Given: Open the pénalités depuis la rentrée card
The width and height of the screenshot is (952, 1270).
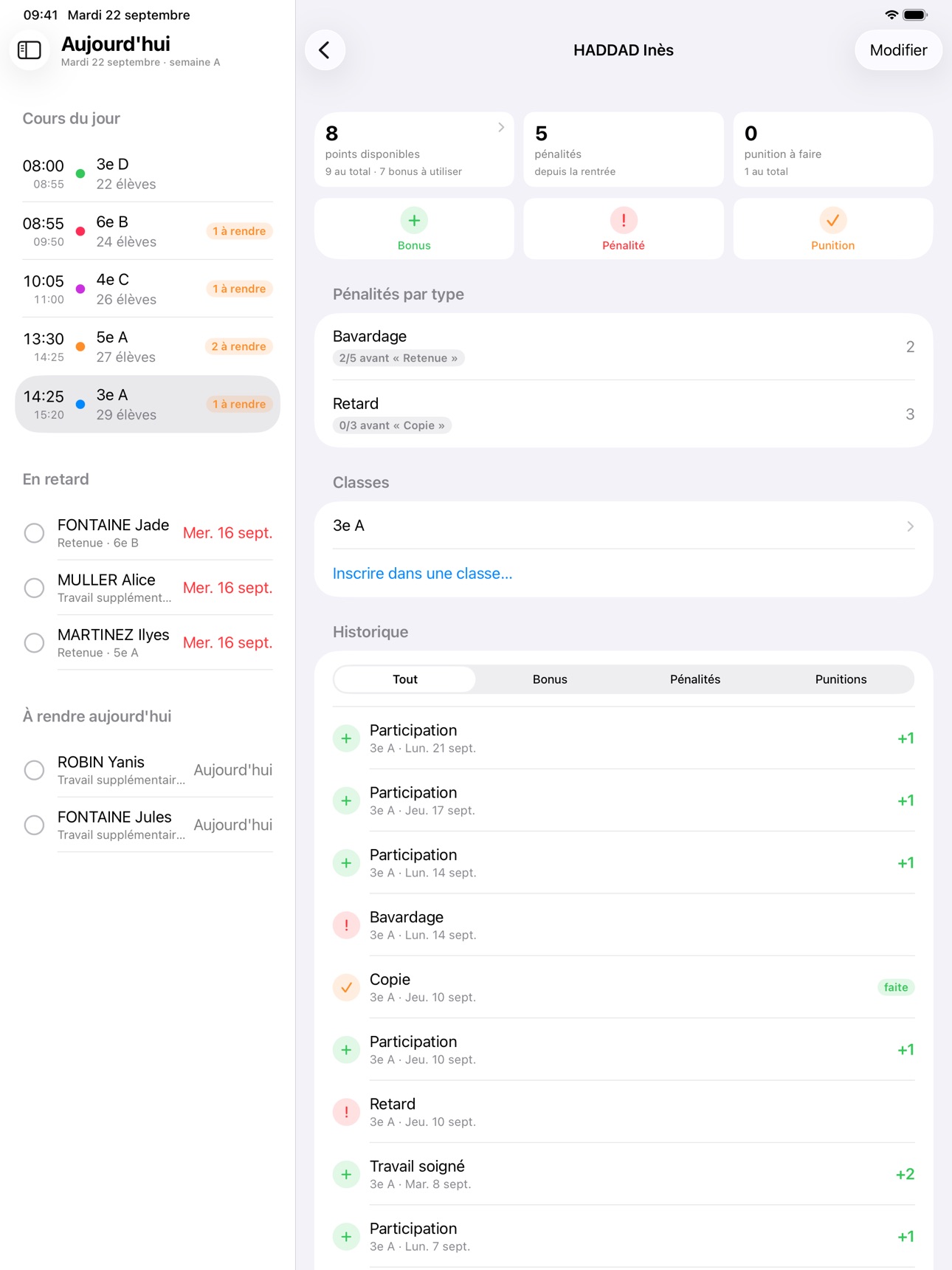Looking at the screenshot, I should (x=624, y=149).
